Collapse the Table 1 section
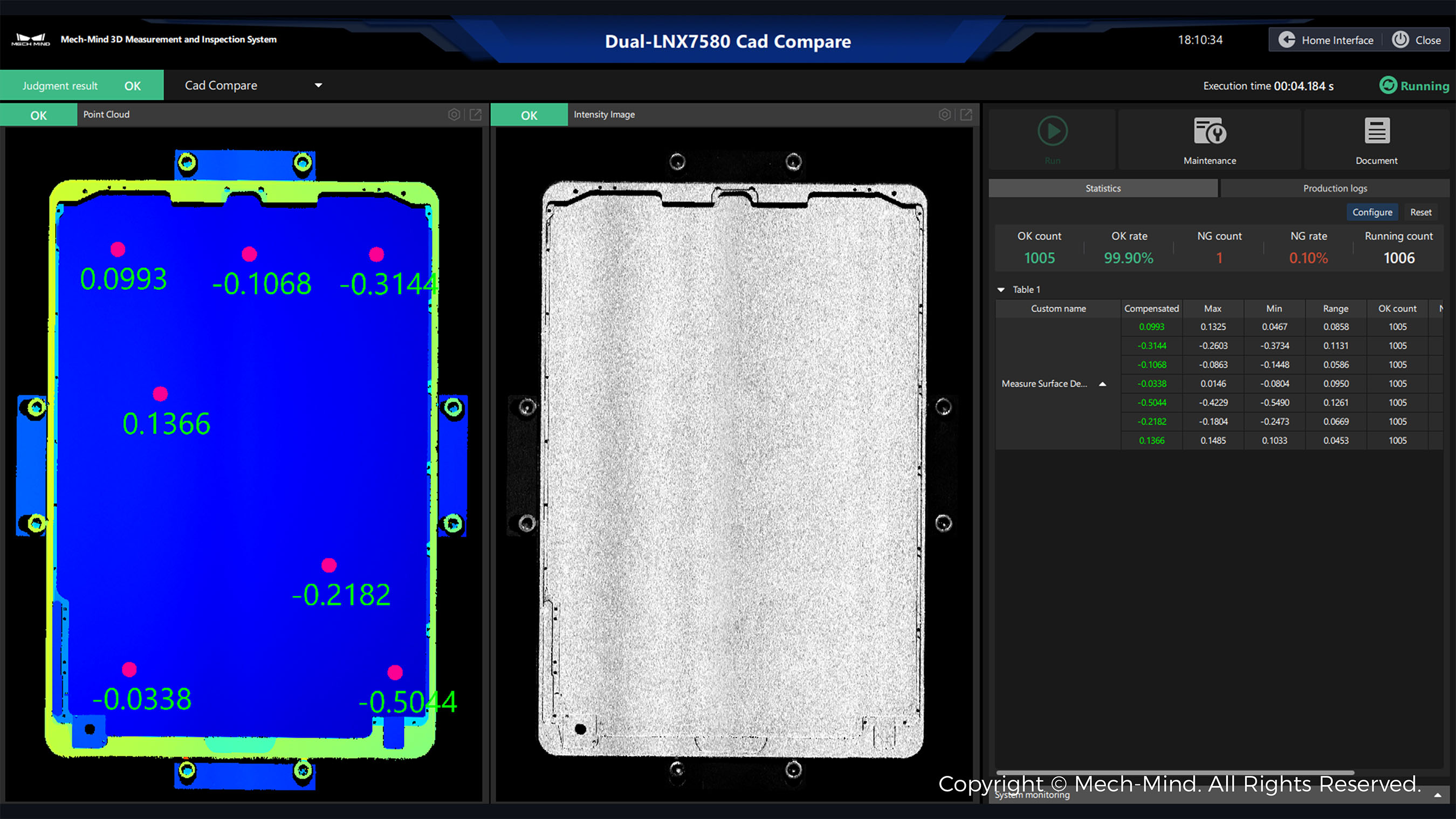This screenshot has width=1456, height=819. click(x=1001, y=290)
